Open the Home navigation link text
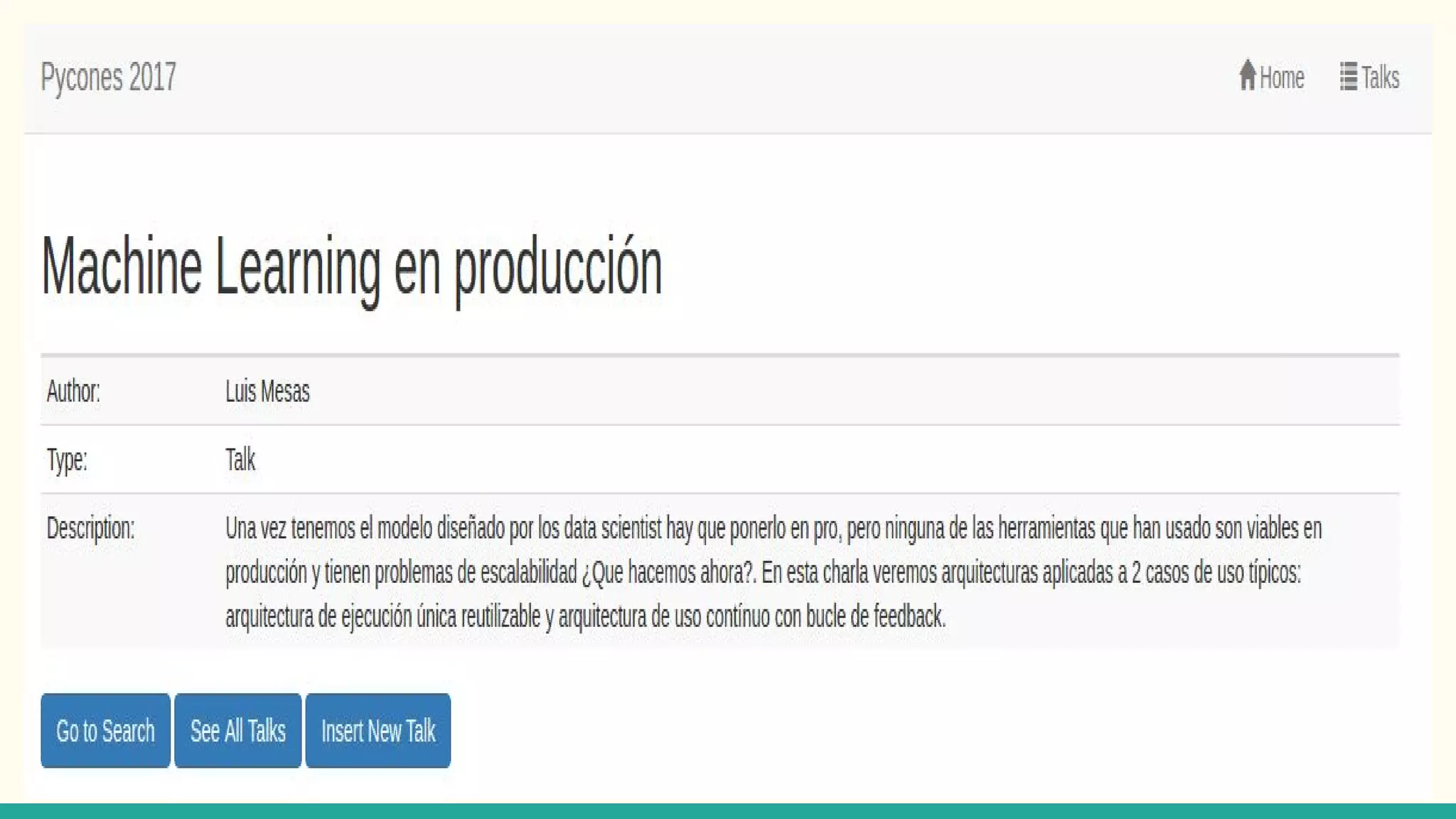This screenshot has height=819, width=1456. pos(1282,77)
